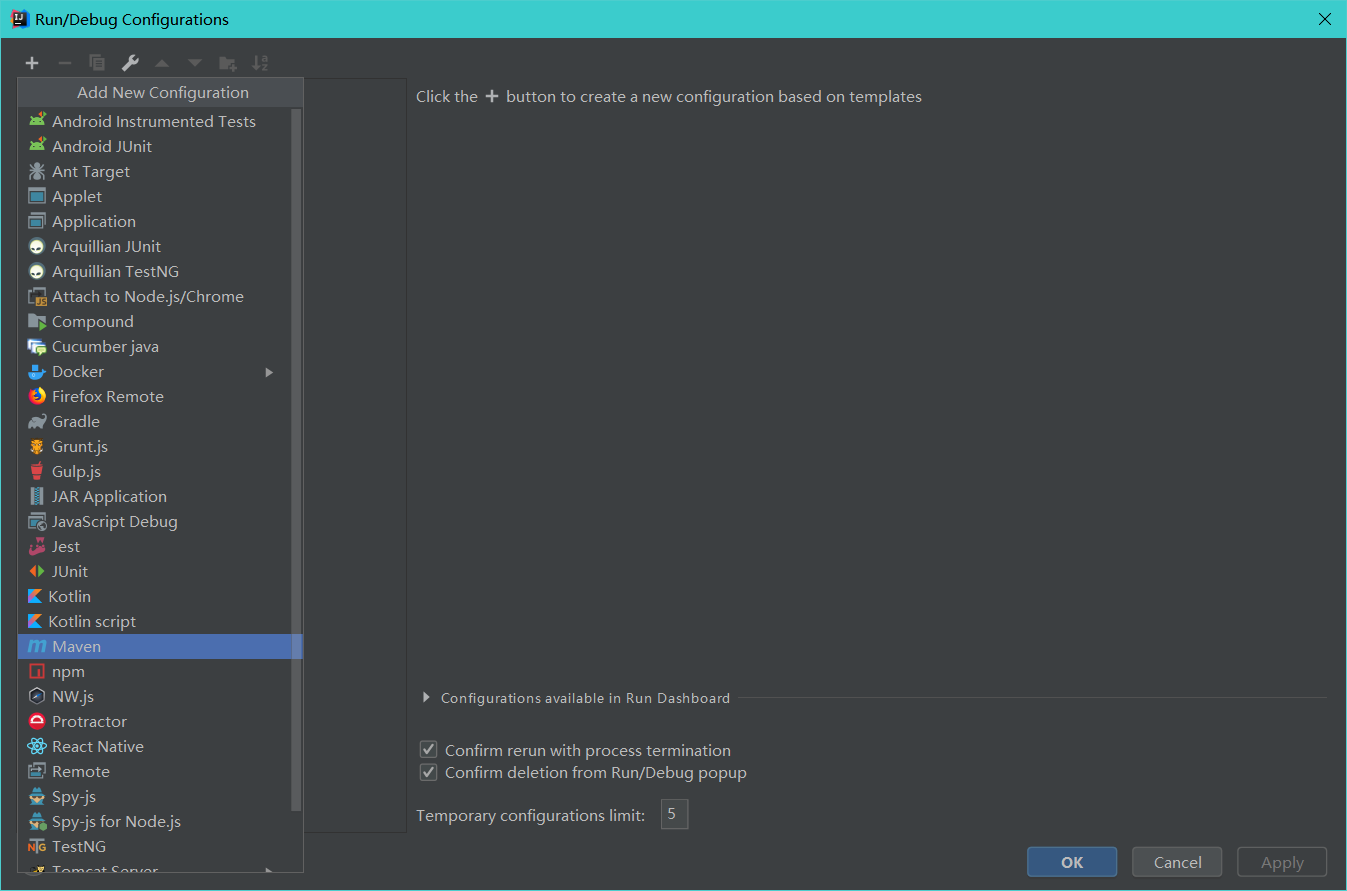Click the Android JUnit icon

tap(37, 146)
